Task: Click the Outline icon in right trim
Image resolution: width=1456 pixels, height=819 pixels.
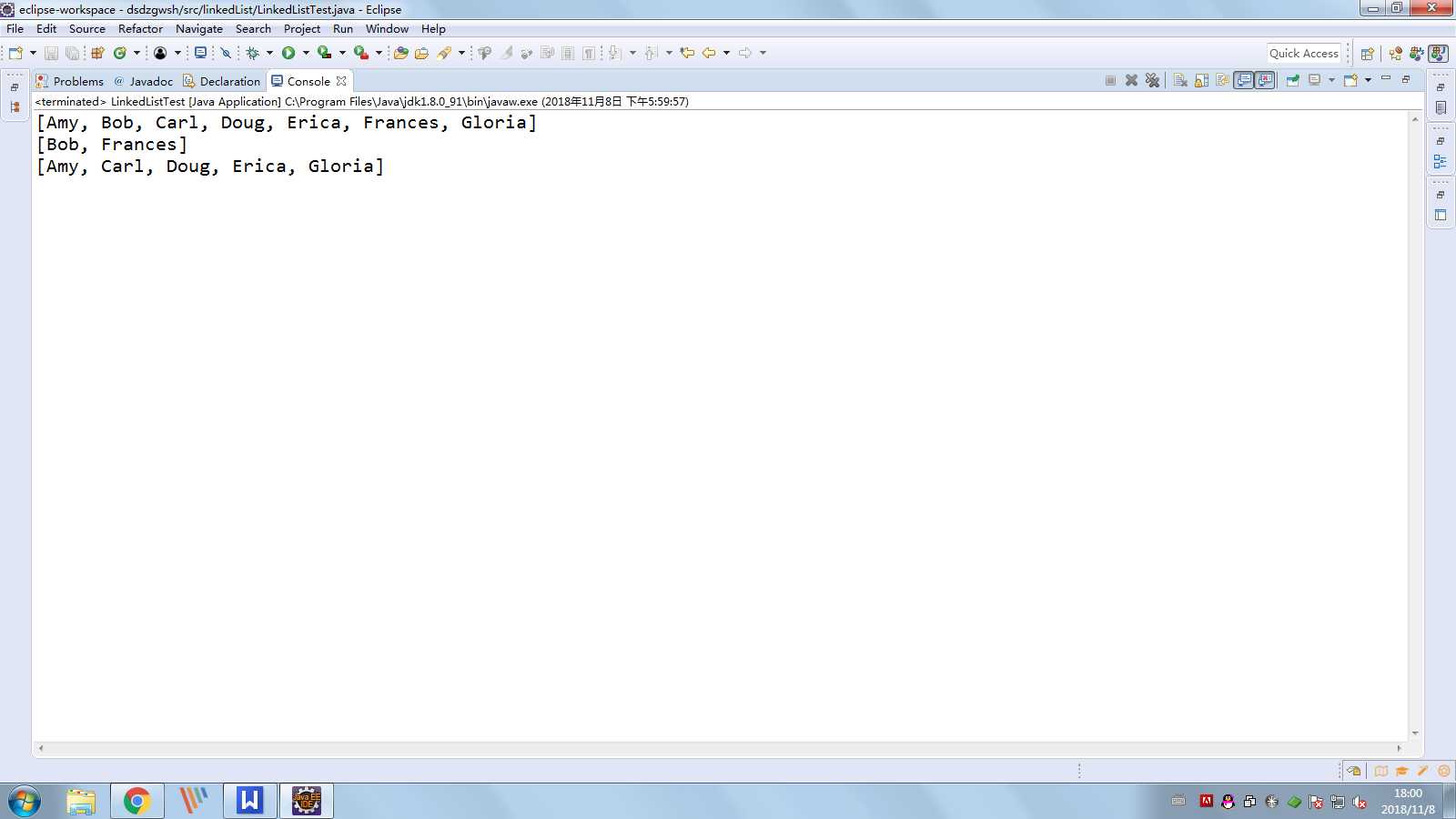Action: (1441, 161)
